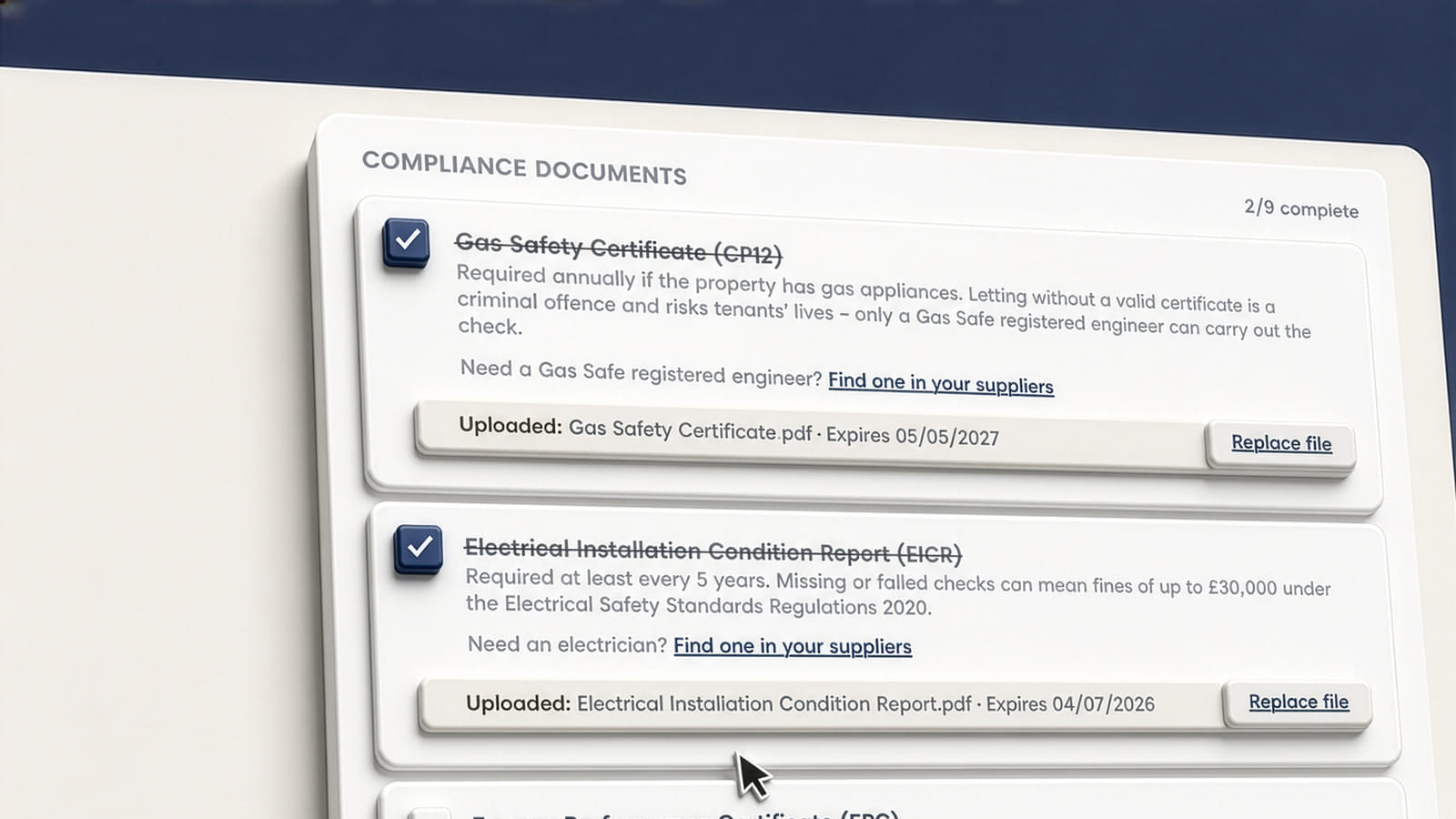The width and height of the screenshot is (1456, 819).
Task: Click the '2/9 complete' progress text
Action: [1301, 209]
